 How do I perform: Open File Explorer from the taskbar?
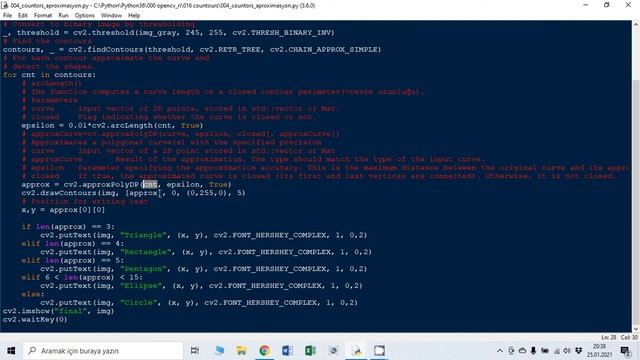242,351
